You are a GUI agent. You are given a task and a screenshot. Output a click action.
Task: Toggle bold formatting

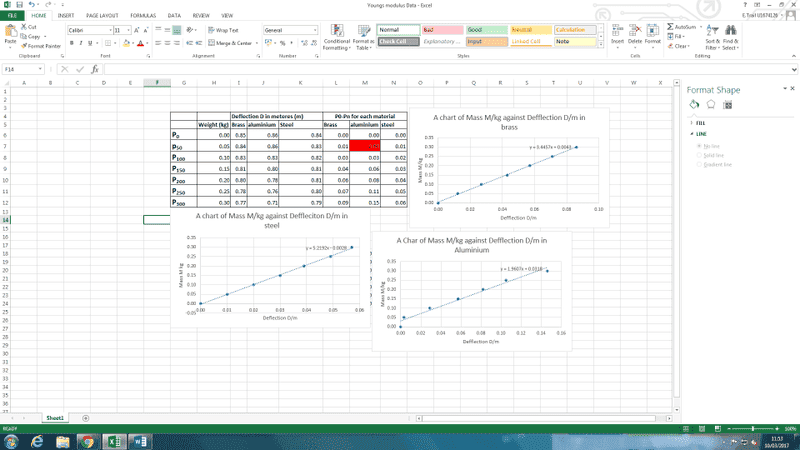[x=71, y=43]
